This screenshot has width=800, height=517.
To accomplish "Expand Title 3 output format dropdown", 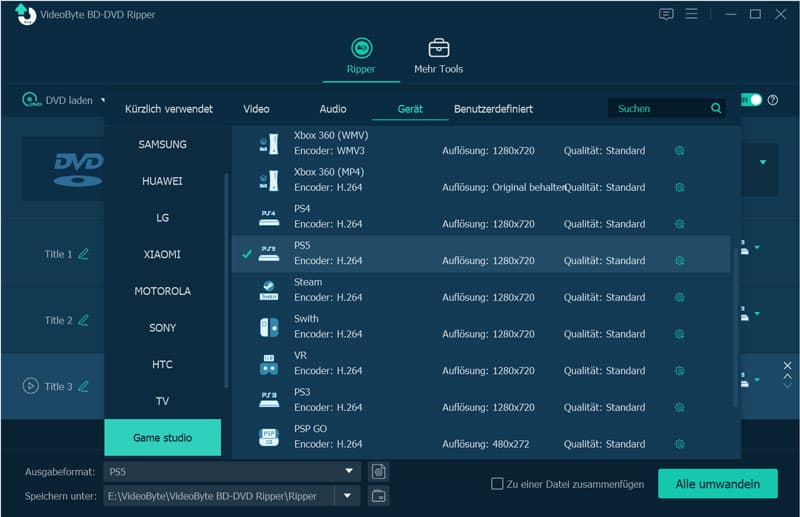I will 757,380.
